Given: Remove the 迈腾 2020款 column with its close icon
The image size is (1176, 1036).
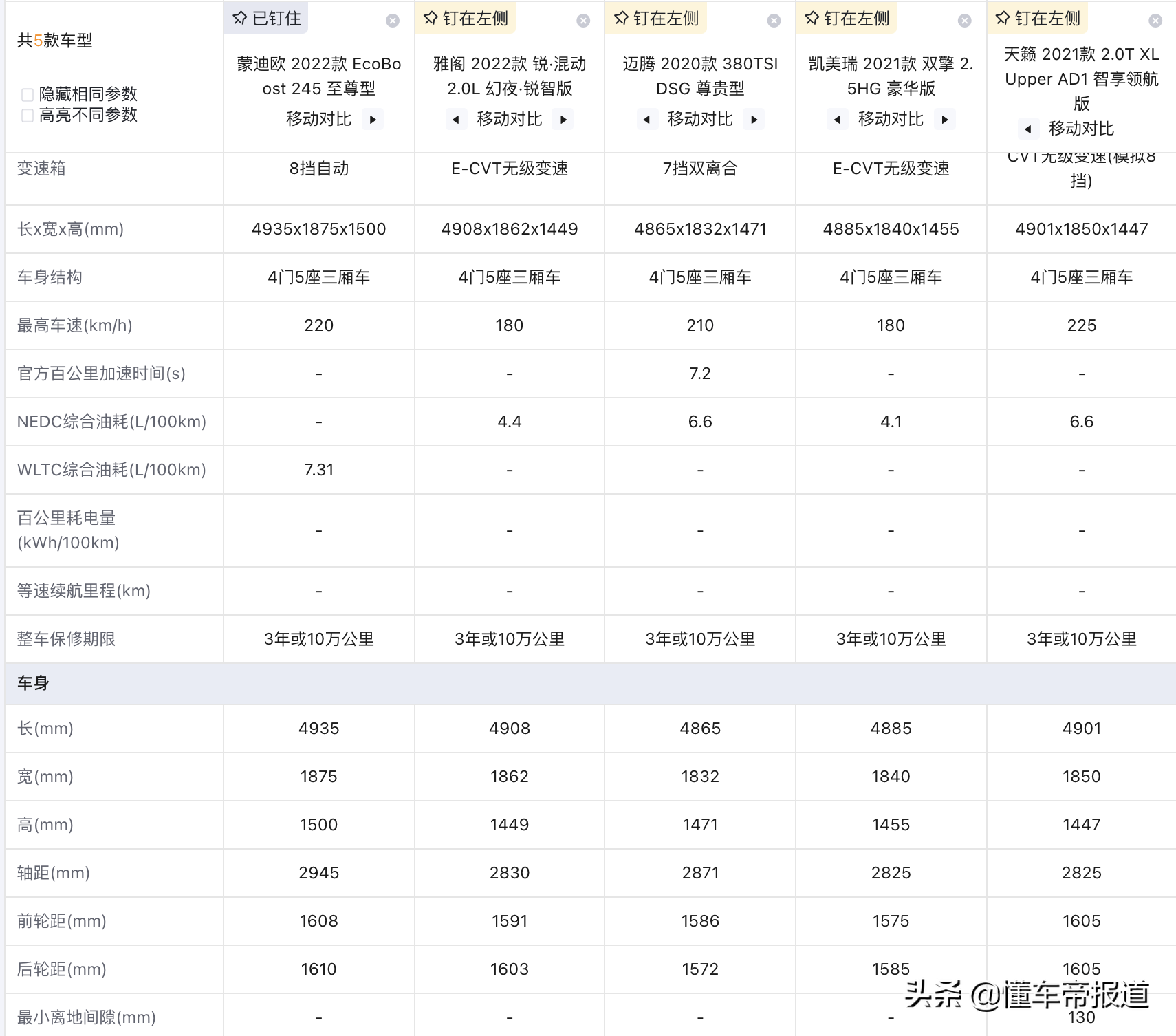Looking at the screenshot, I should tap(774, 21).
